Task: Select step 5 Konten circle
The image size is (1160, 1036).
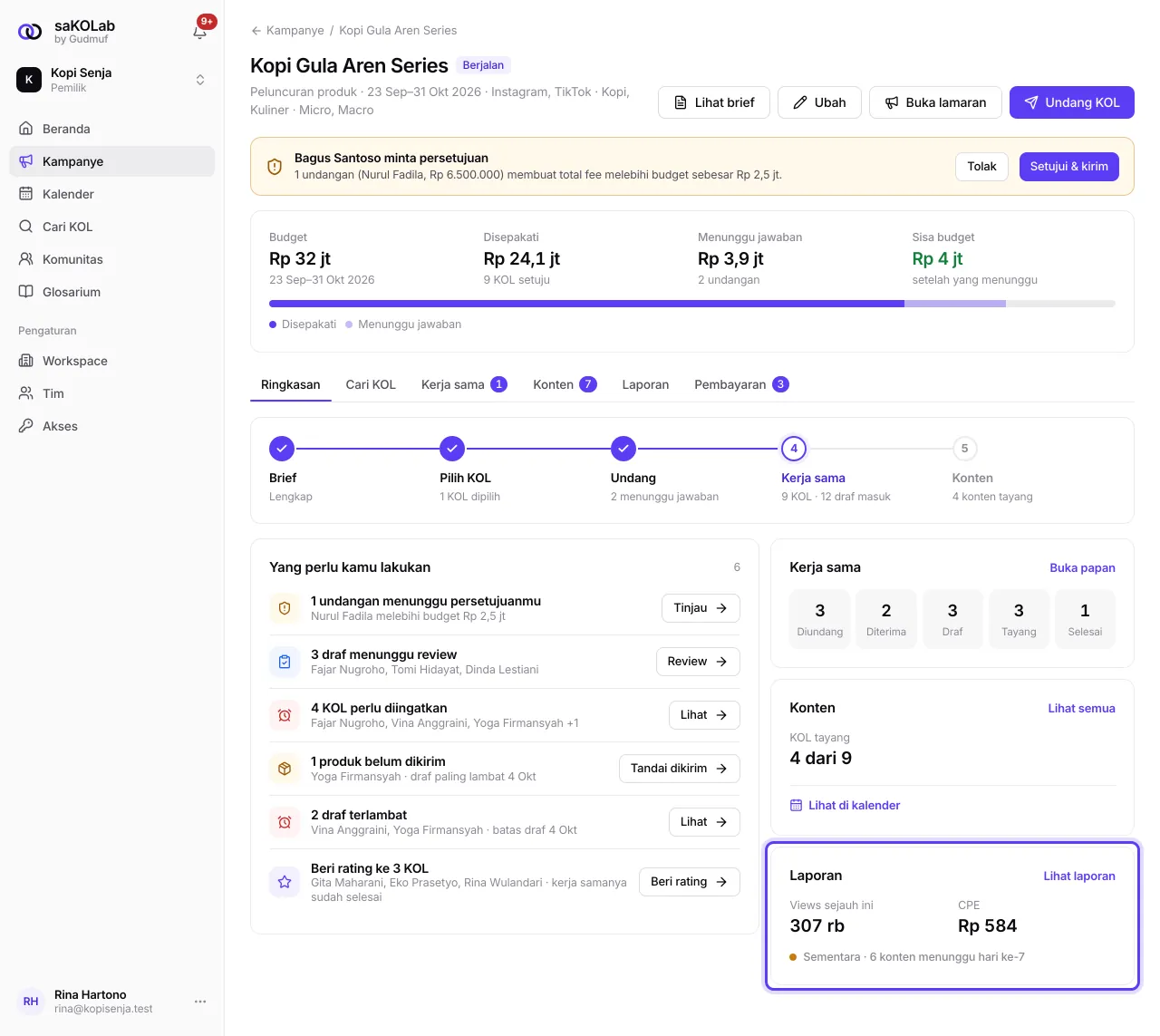Action: point(965,449)
